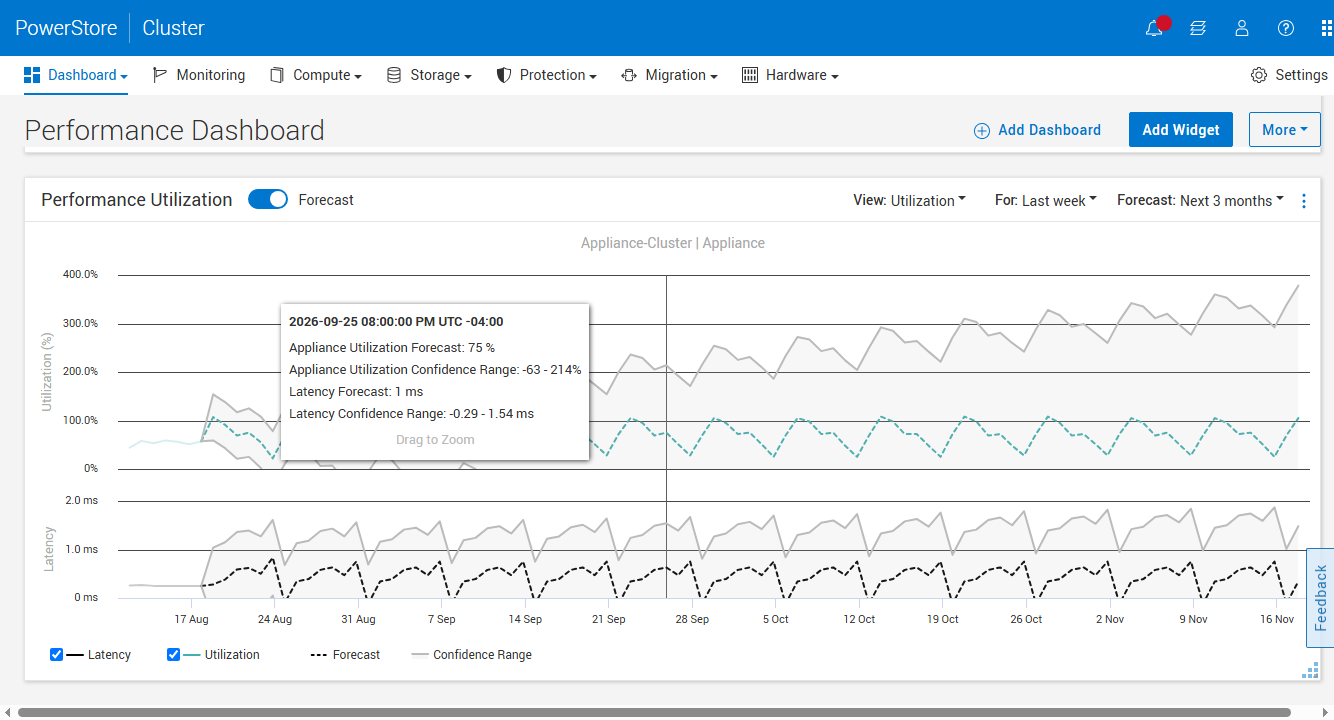Open the Forecast: Next 3 months dropdown
1334x720 pixels.
tap(1201, 200)
